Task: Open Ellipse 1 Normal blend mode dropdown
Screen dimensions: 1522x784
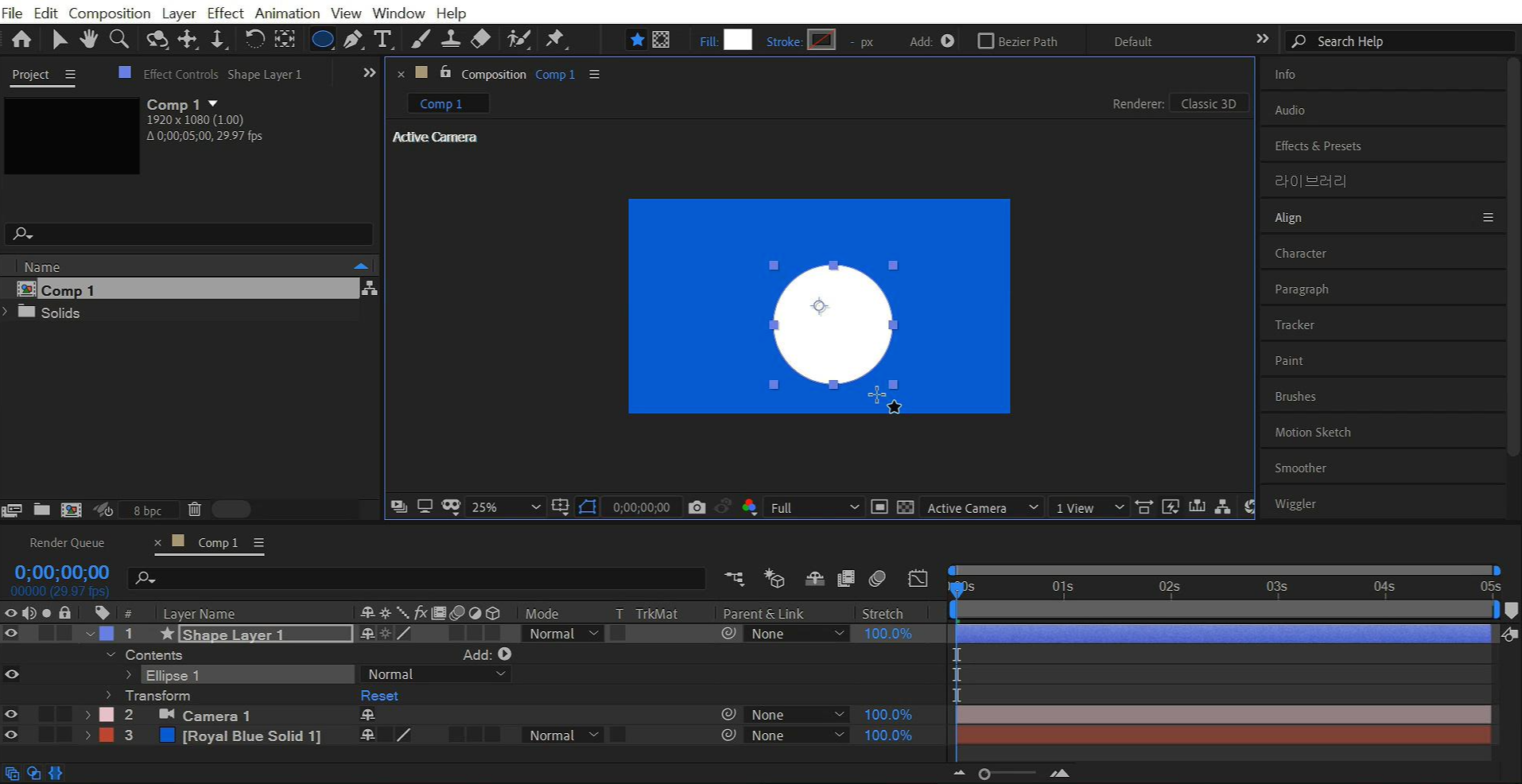Action: click(435, 674)
